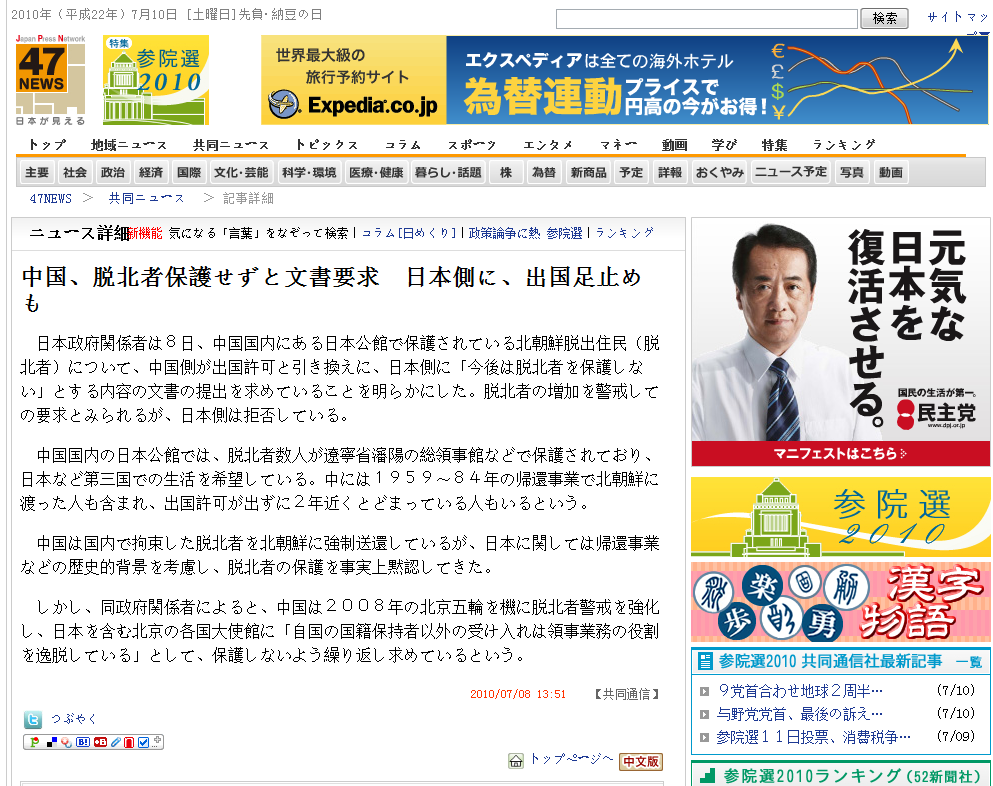Click the plus icon ending the bookmark row
This screenshot has height=786, width=993.
(158, 741)
